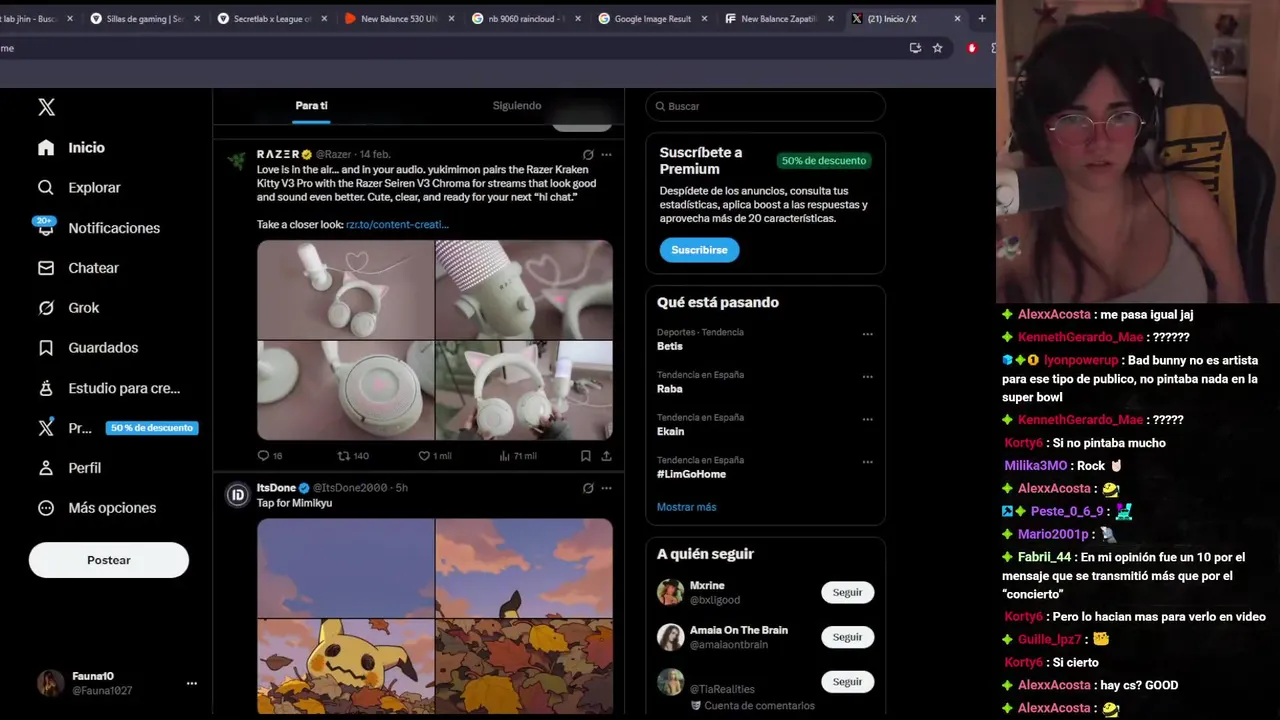The height and width of the screenshot is (720, 1280).
Task: Open more options on ItsDone post
Action: coord(606,488)
